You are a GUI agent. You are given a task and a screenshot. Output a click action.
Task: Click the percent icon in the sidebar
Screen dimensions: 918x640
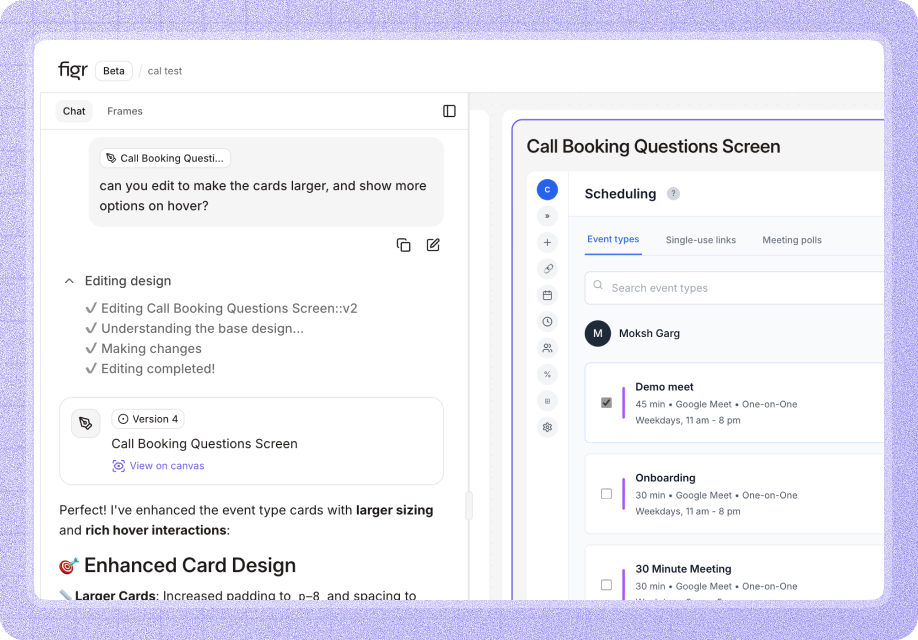click(547, 374)
